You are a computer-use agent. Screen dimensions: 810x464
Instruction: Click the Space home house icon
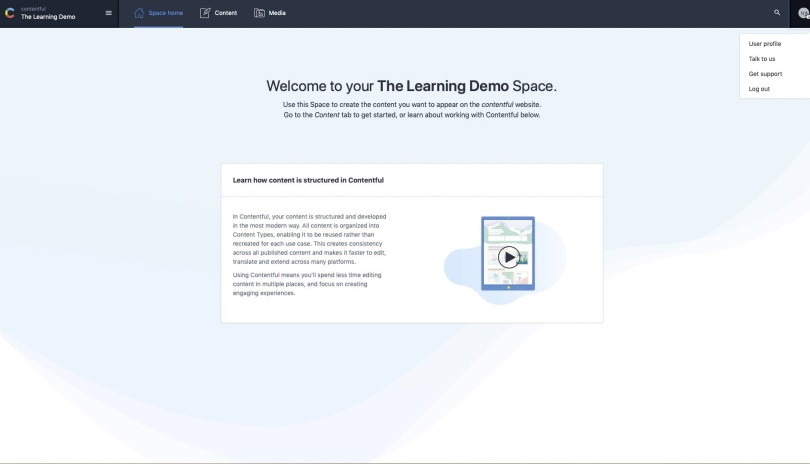point(139,13)
